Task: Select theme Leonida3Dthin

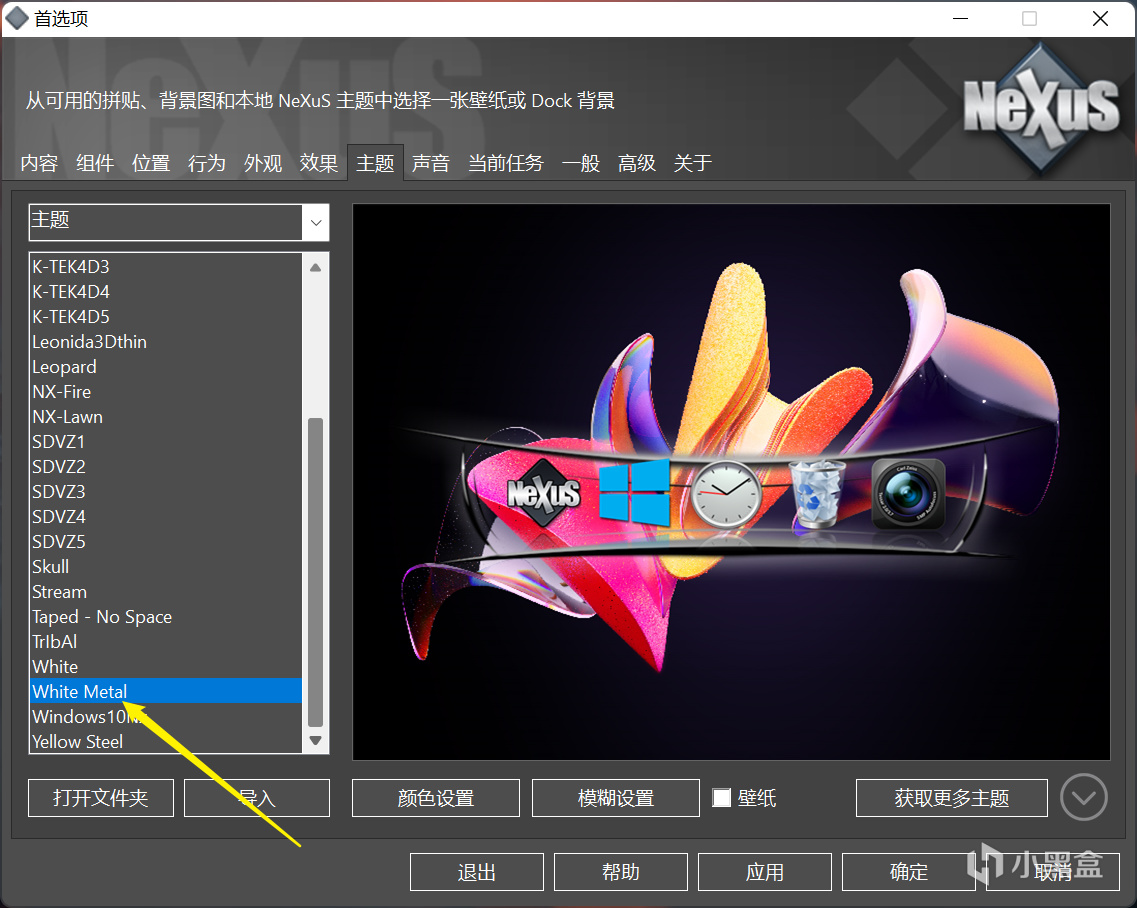Action: point(165,342)
